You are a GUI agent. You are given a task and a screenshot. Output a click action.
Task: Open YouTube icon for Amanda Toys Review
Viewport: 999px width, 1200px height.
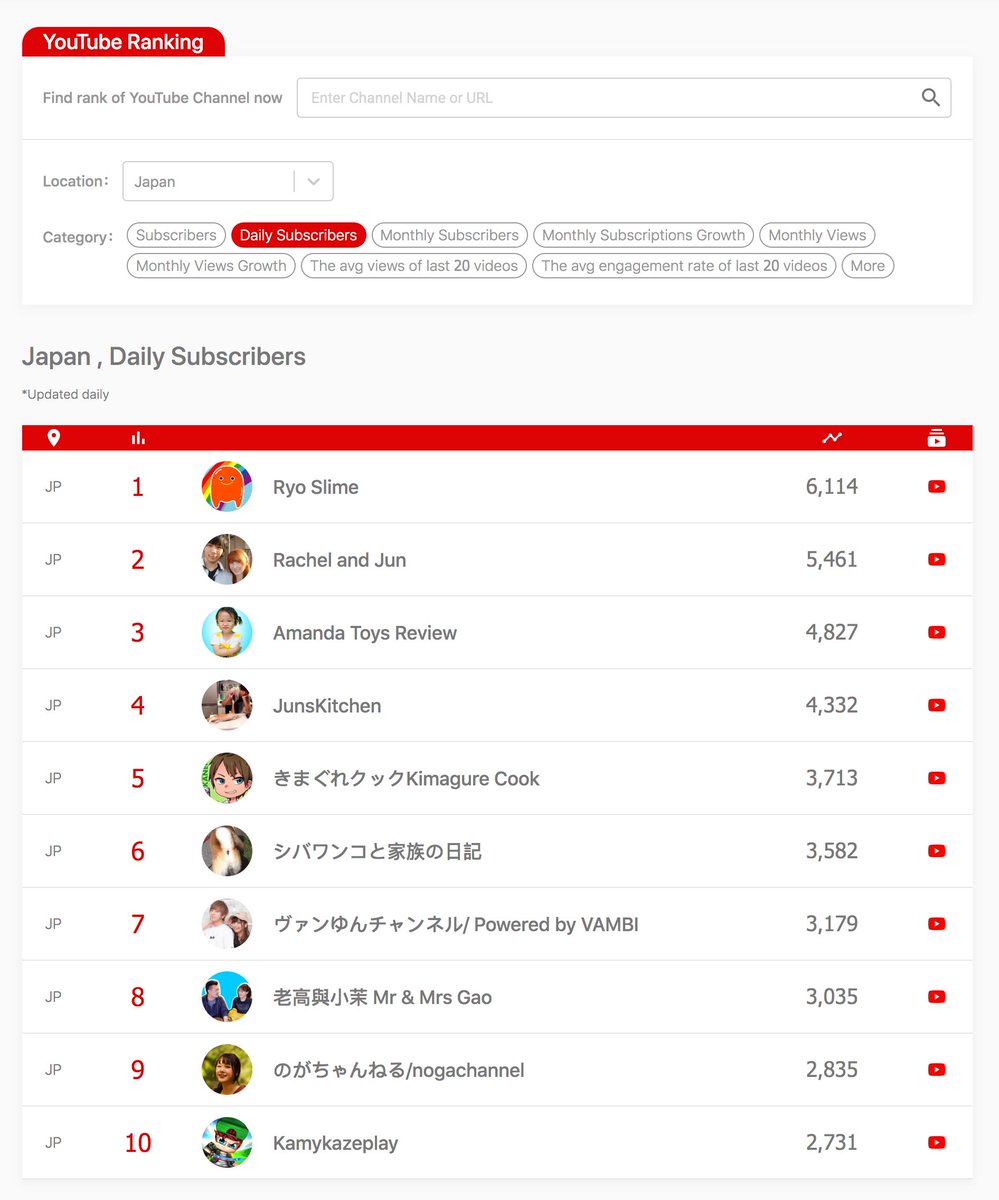pos(936,632)
